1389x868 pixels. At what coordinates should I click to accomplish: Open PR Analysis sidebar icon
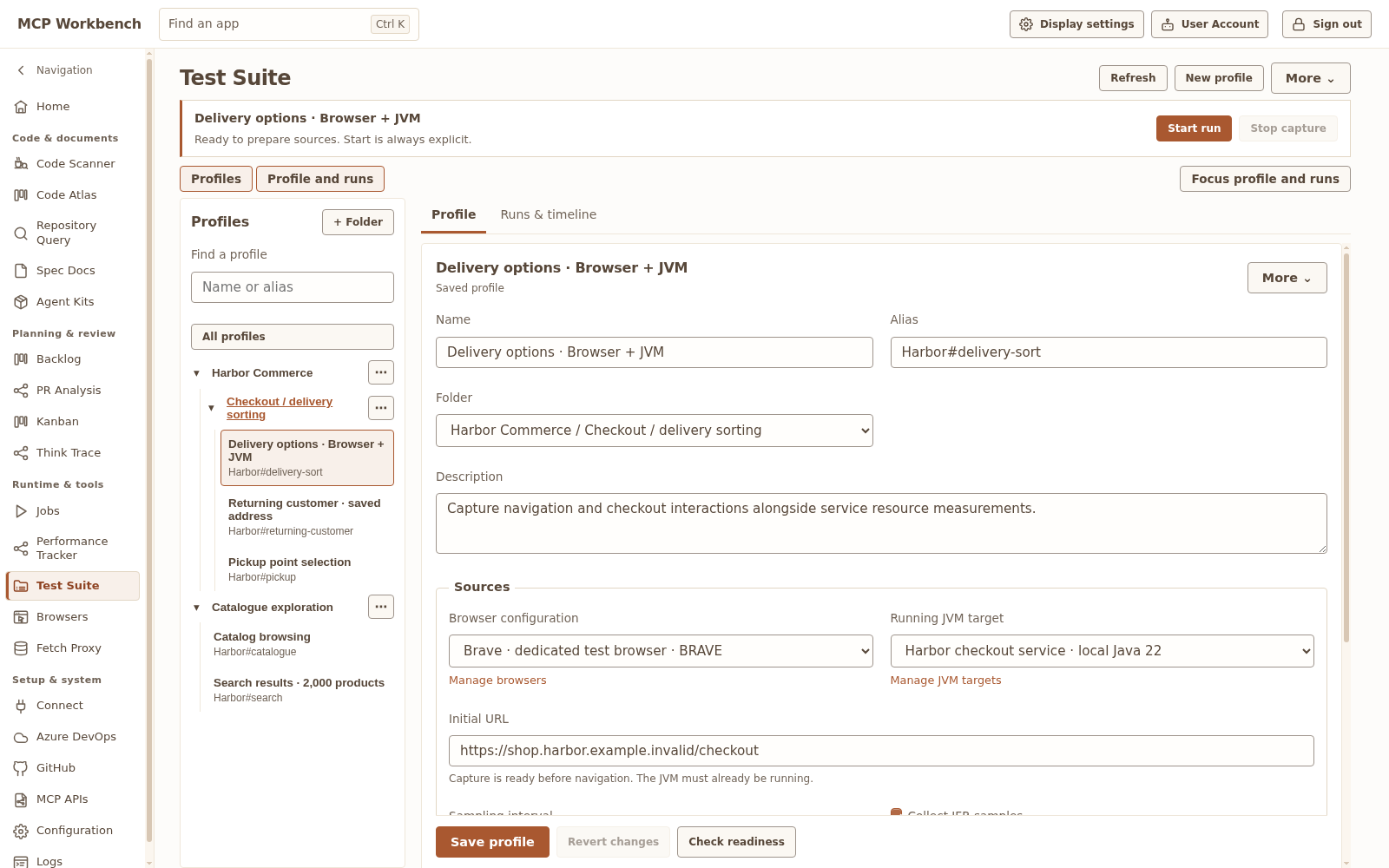click(21, 390)
